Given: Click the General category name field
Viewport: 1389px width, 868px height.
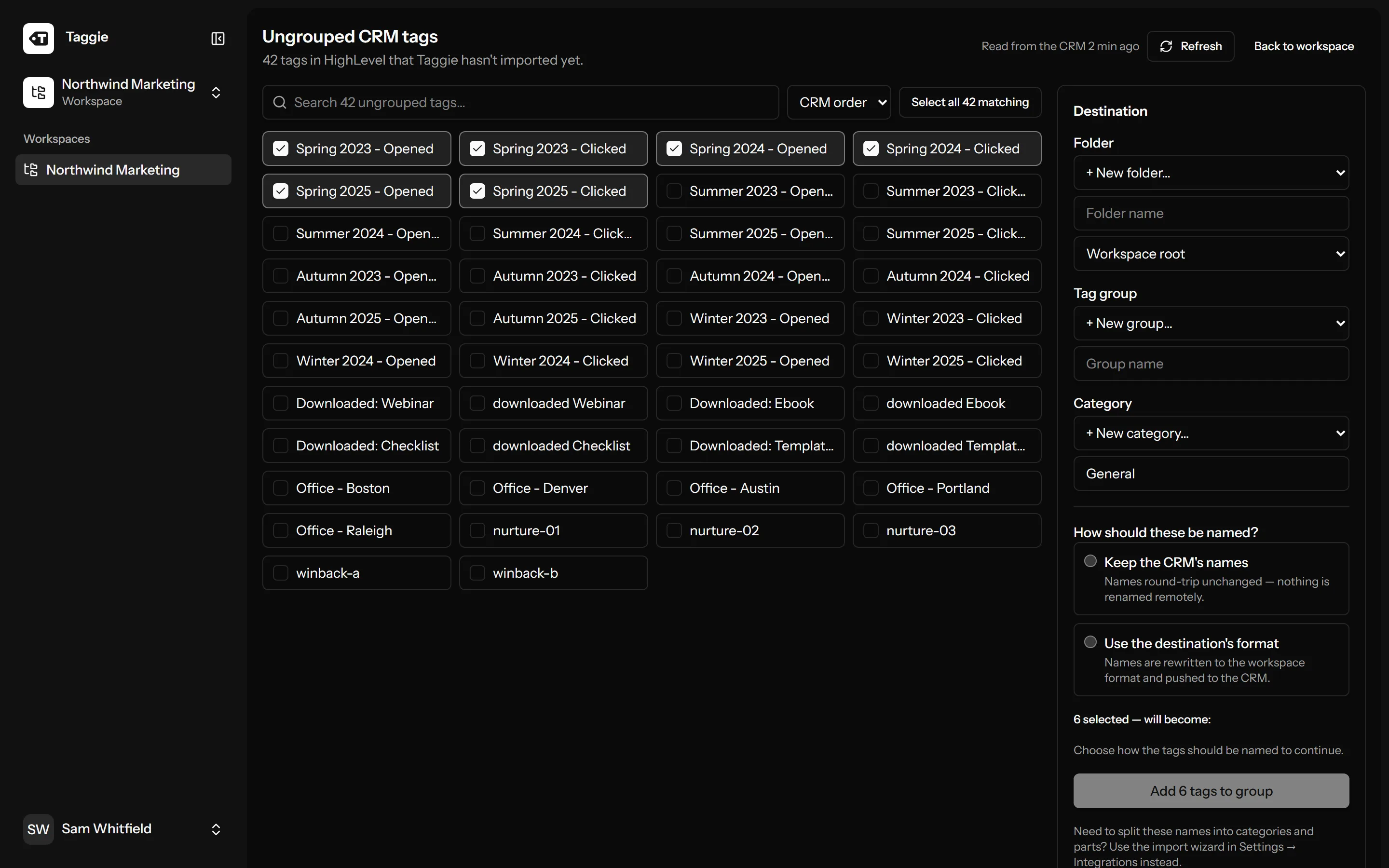Looking at the screenshot, I should click(x=1211, y=474).
